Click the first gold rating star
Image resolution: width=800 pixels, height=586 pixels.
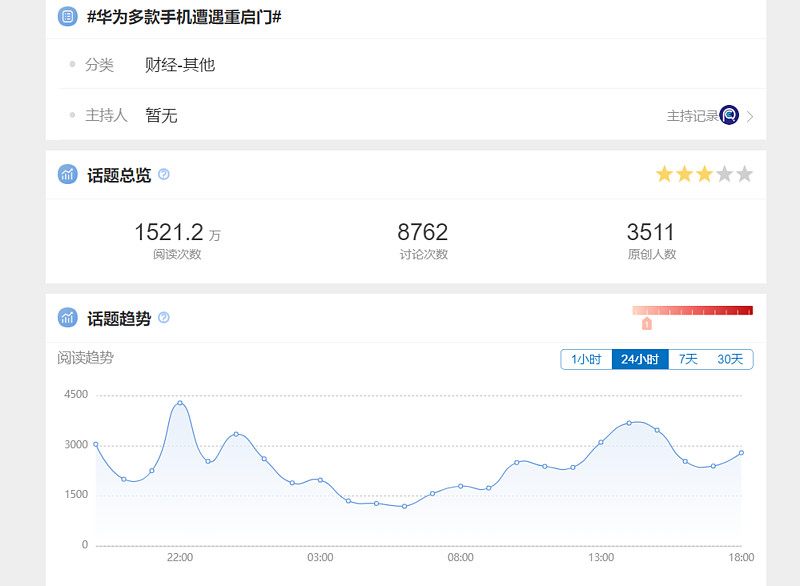[x=664, y=174]
